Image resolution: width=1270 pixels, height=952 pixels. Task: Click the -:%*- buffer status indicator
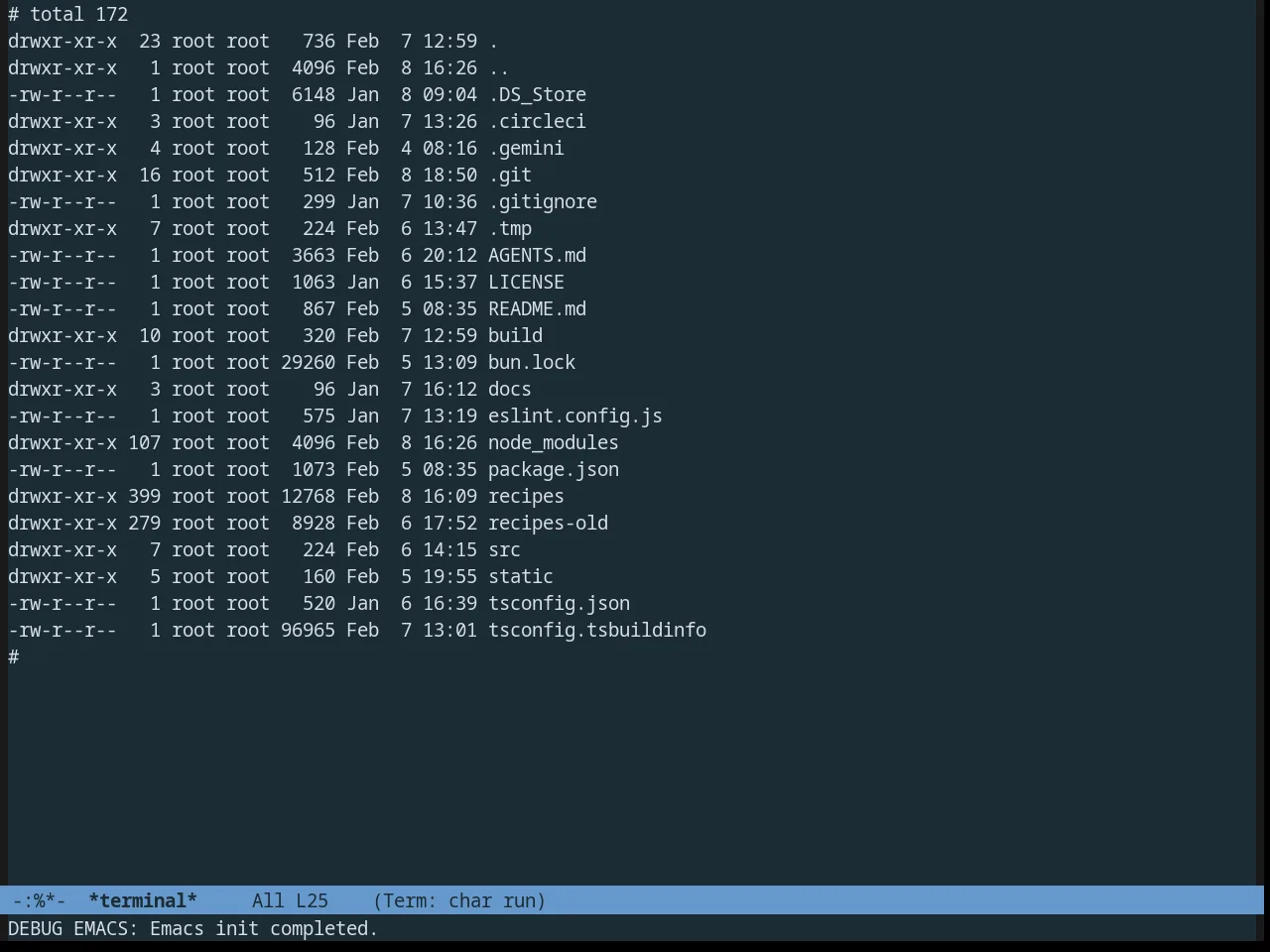tap(39, 900)
